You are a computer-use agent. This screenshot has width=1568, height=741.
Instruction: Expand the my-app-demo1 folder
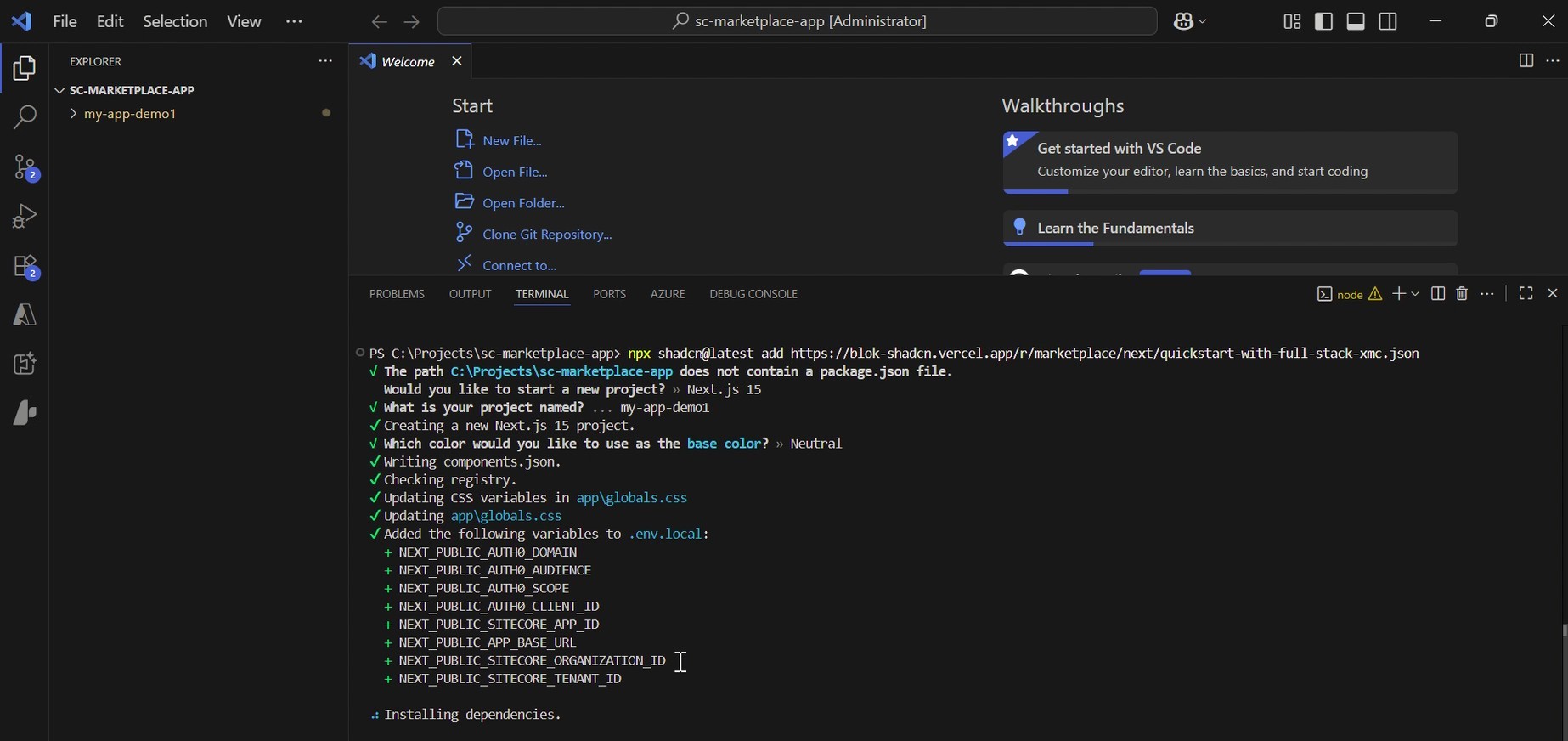[x=130, y=114]
